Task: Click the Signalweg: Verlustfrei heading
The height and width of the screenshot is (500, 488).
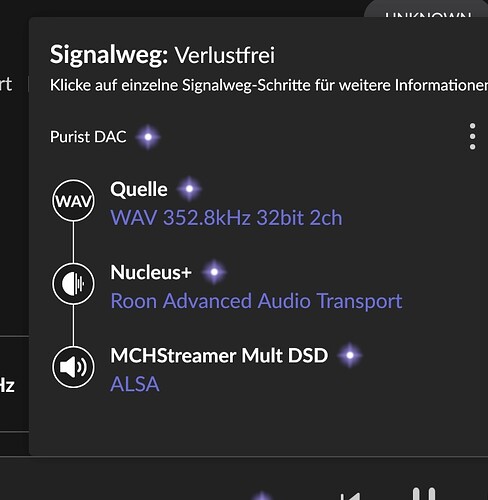Action: click(x=162, y=55)
